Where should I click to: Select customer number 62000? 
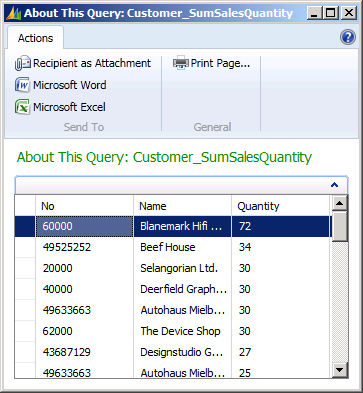(x=84, y=331)
